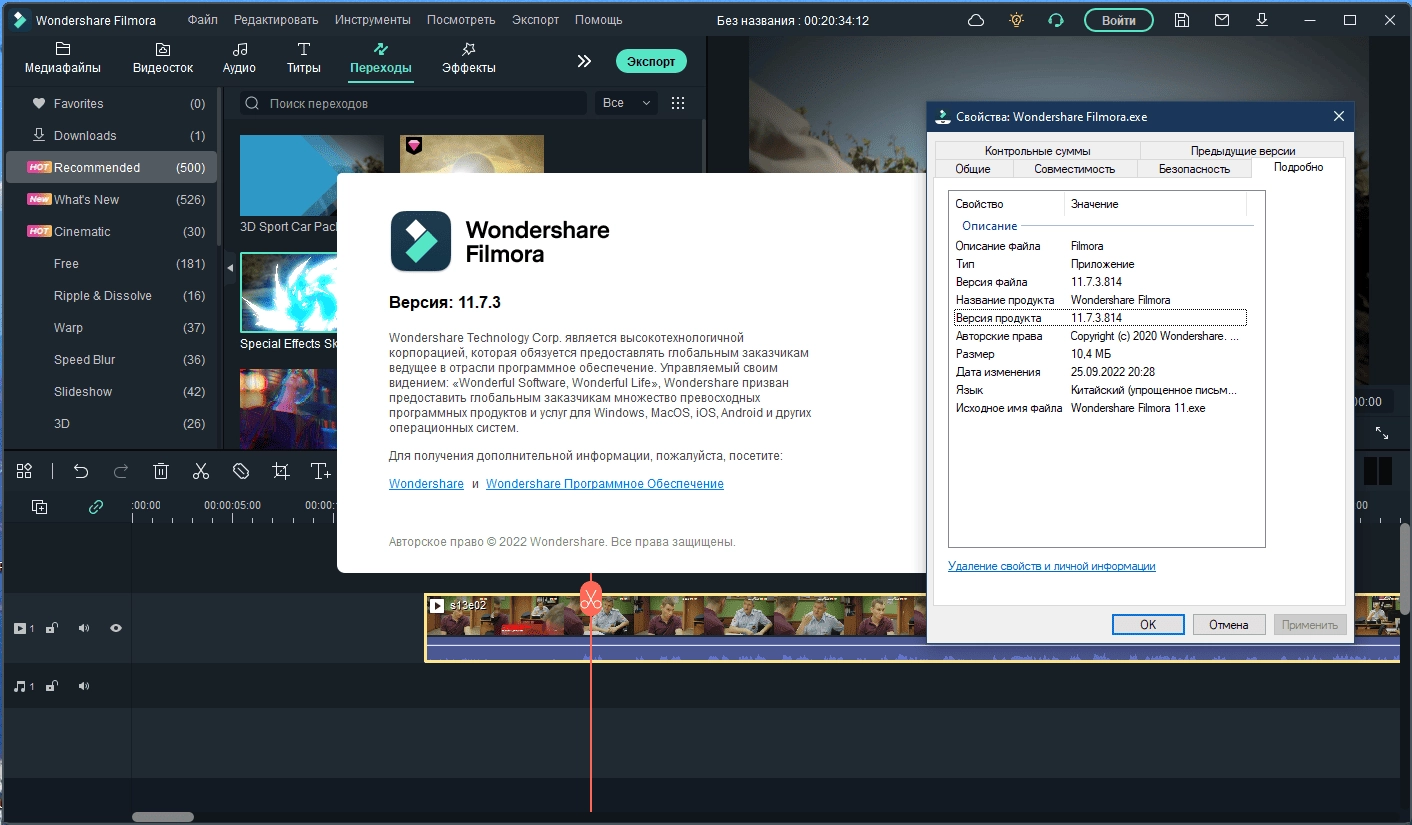
Task: Click the red scissors playhead marker
Action: [591, 600]
